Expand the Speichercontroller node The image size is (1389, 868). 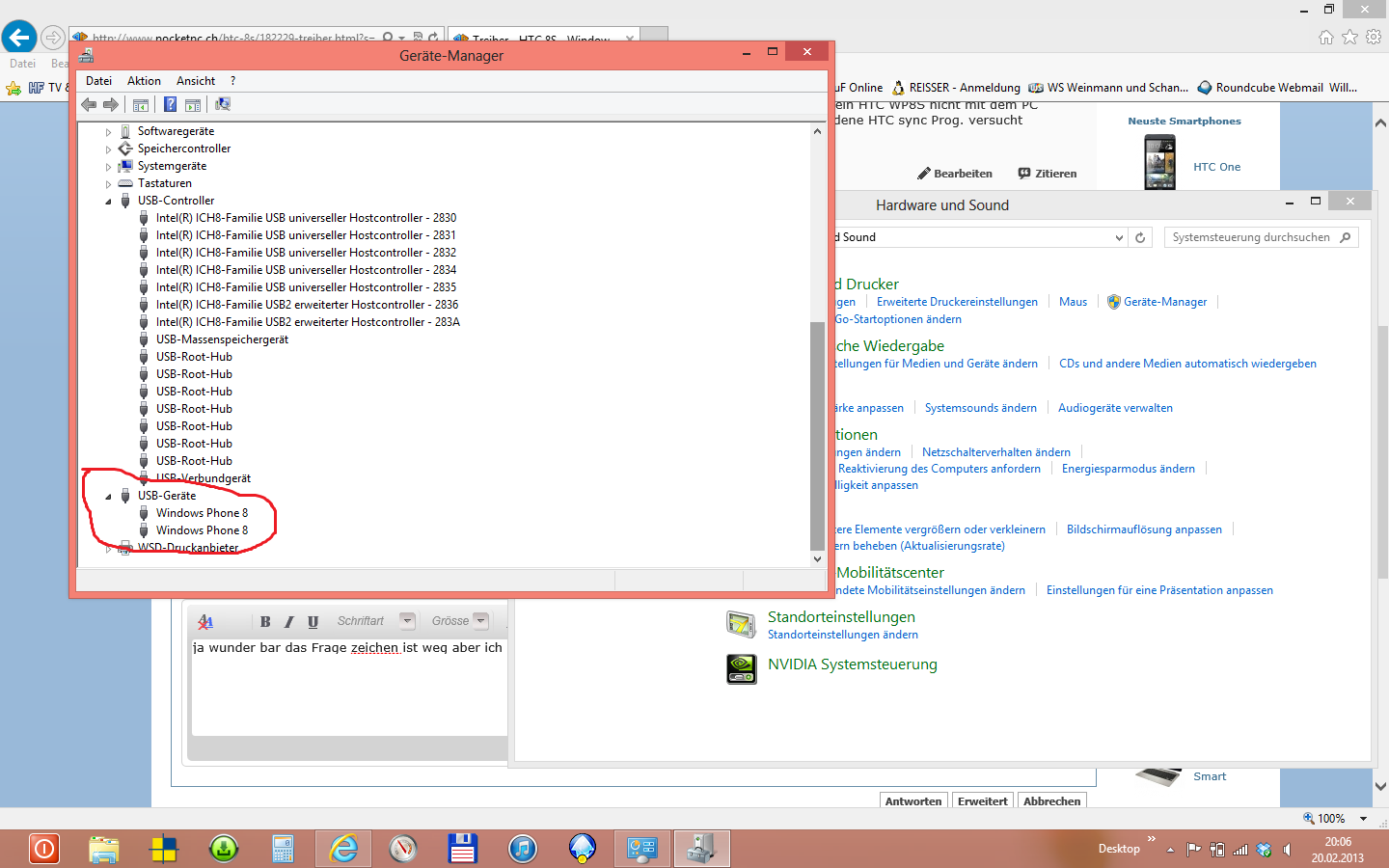coord(108,149)
